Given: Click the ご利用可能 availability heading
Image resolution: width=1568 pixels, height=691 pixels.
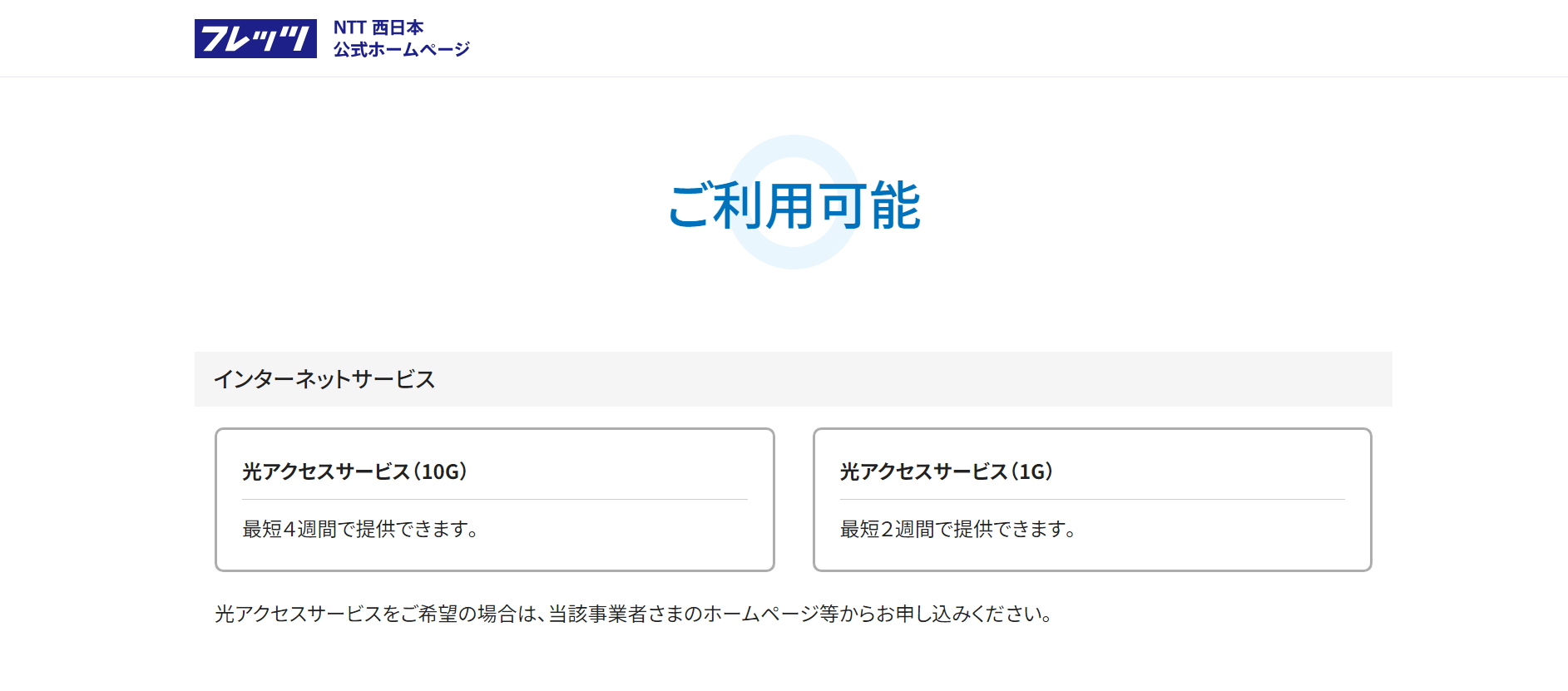Looking at the screenshot, I should [794, 205].
